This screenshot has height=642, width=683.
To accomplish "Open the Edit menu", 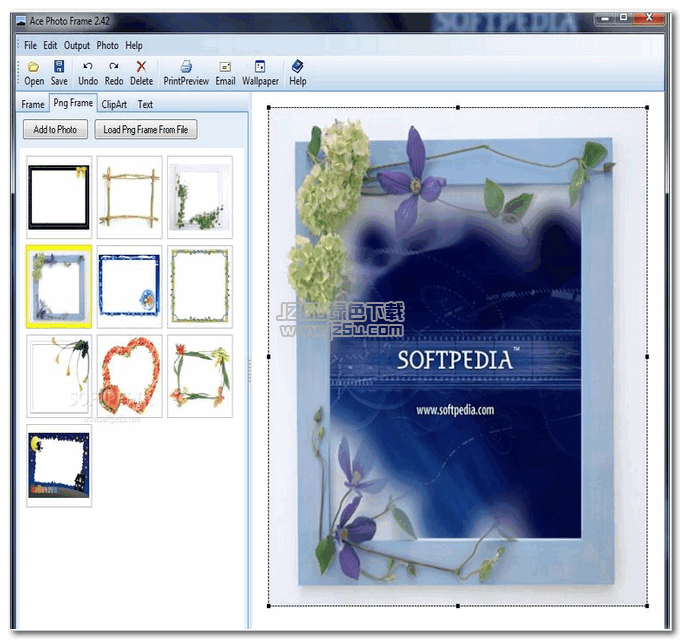I will pos(50,45).
